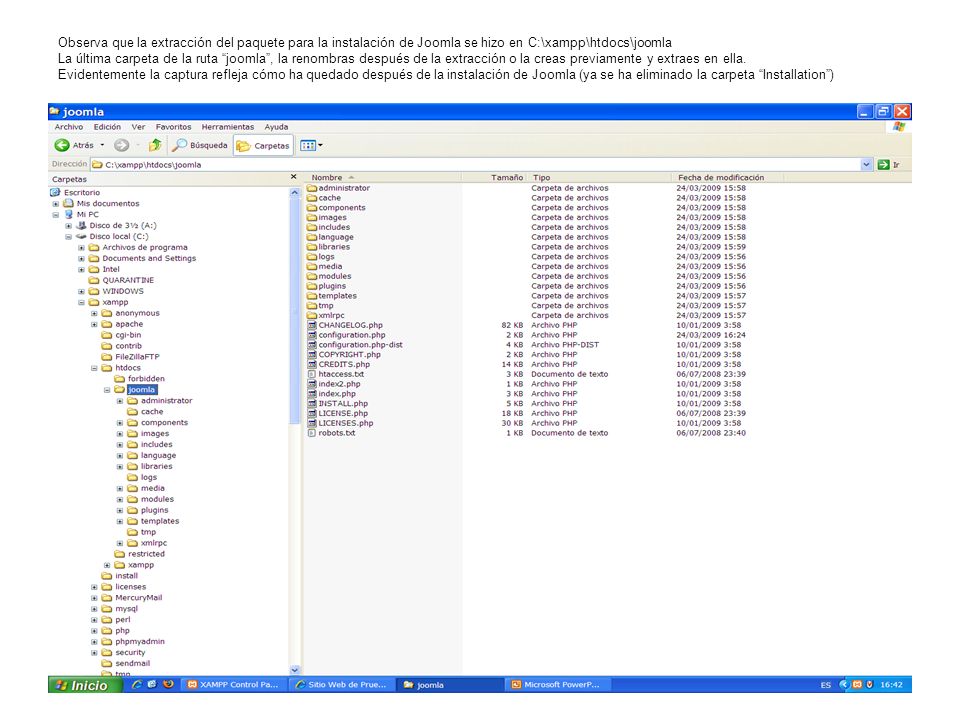The height and width of the screenshot is (720, 960).
Task: Open the Edición menu
Action: (x=107, y=127)
